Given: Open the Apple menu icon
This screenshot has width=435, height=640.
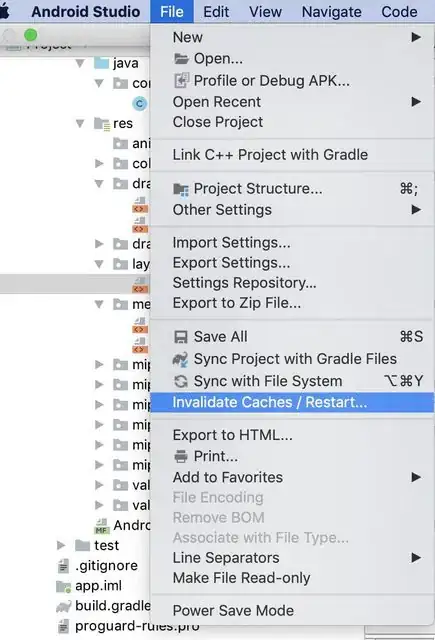Looking at the screenshot, I should [x=4, y=11].
